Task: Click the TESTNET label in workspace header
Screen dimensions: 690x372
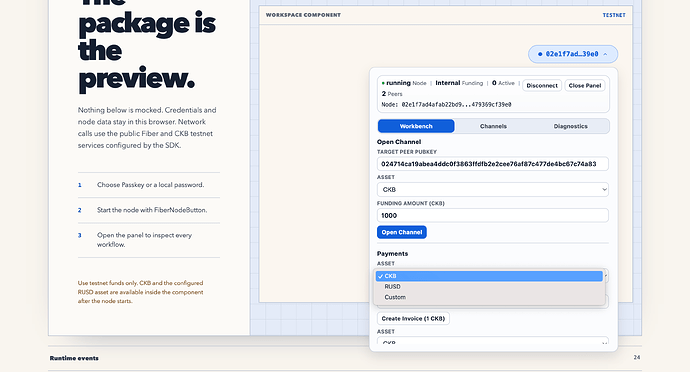Action: tap(614, 15)
